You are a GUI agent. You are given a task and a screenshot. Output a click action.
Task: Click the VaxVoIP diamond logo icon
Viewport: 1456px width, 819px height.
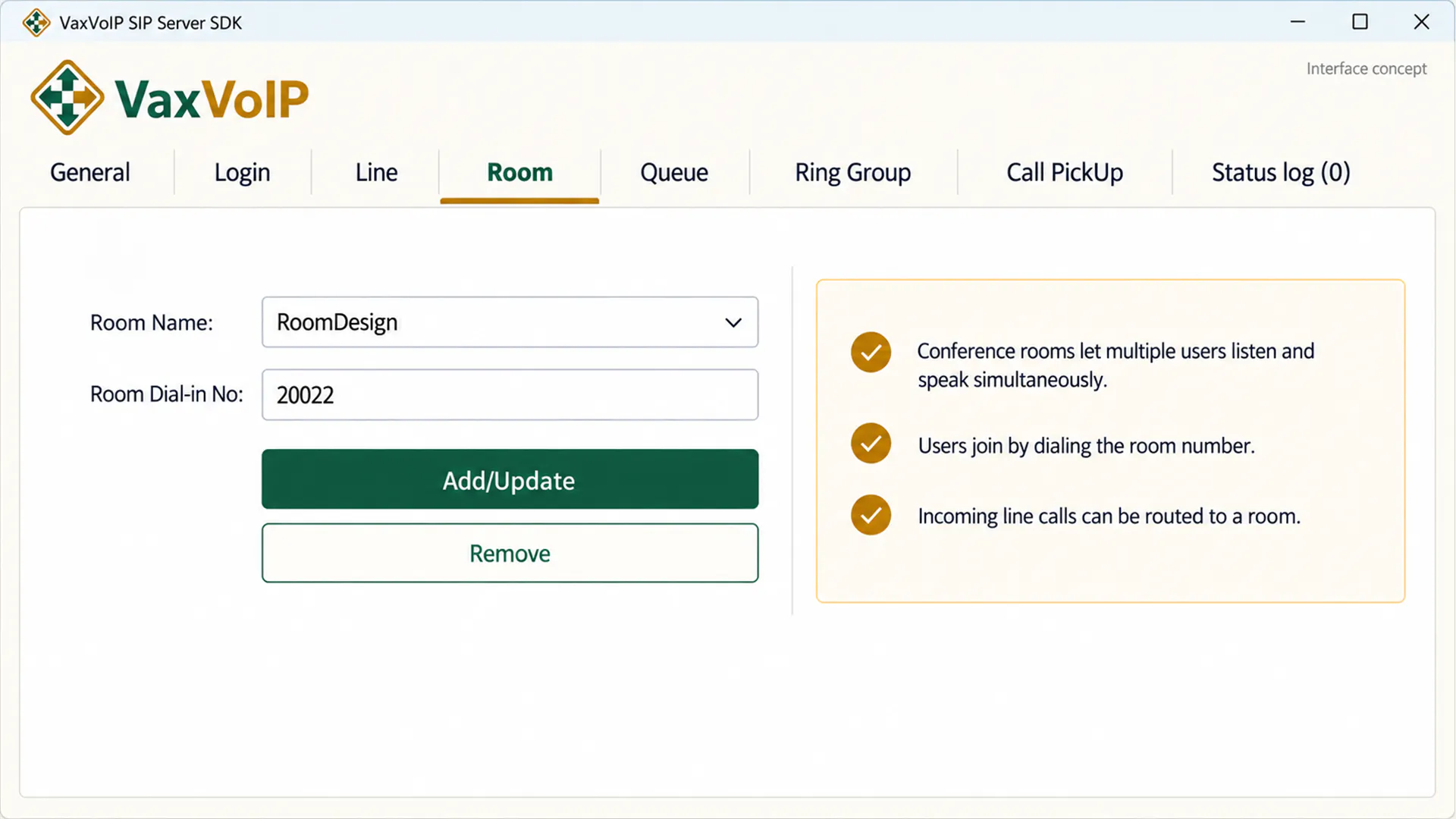coord(67,97)
